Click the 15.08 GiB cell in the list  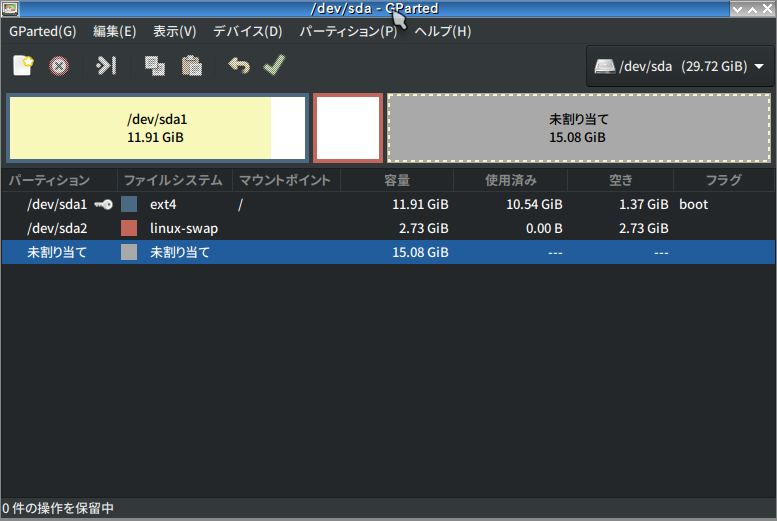click(x=420, y=252)
